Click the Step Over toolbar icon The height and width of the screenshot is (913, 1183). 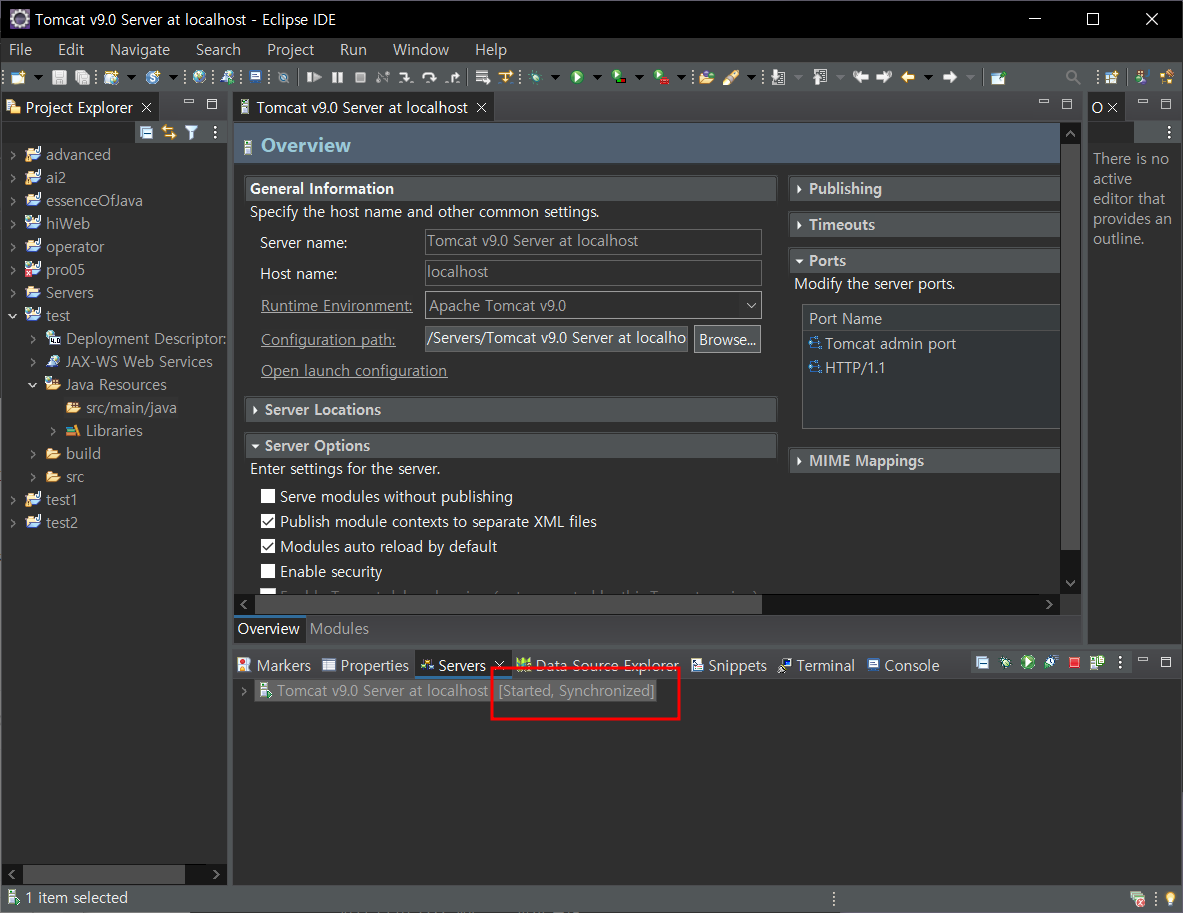(429, 77)
